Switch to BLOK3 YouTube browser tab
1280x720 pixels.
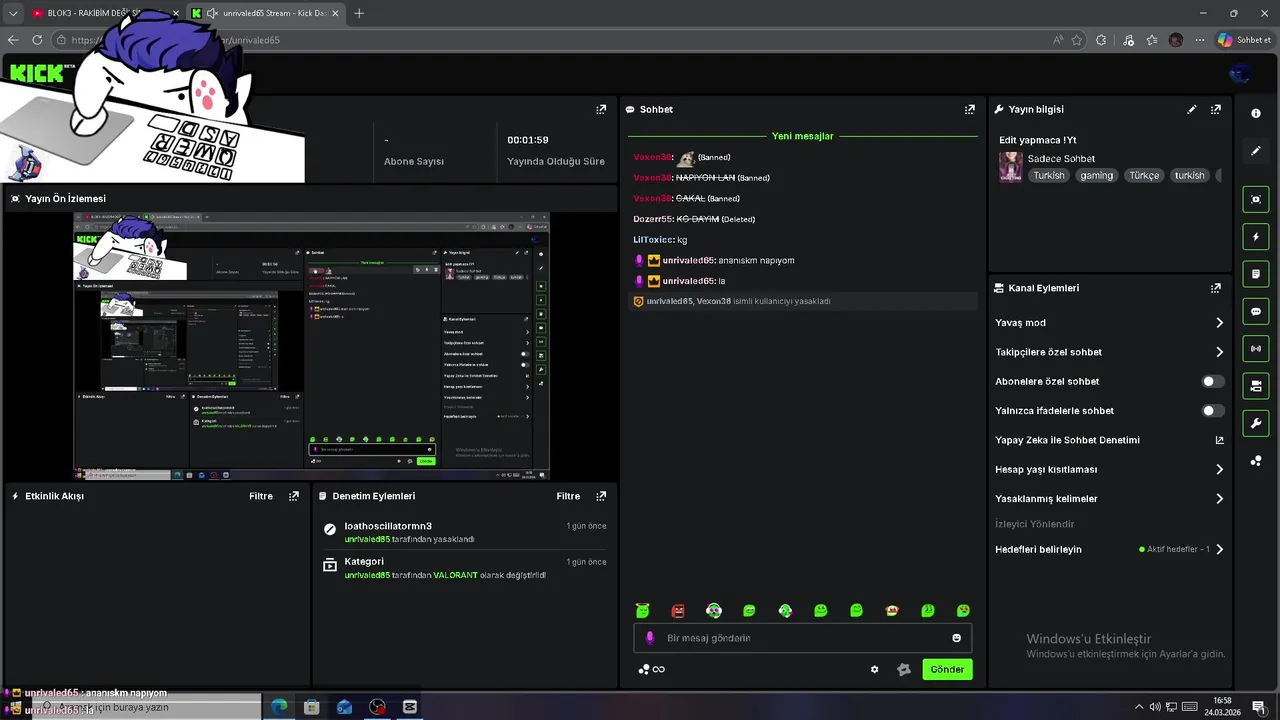pos(105,13)
